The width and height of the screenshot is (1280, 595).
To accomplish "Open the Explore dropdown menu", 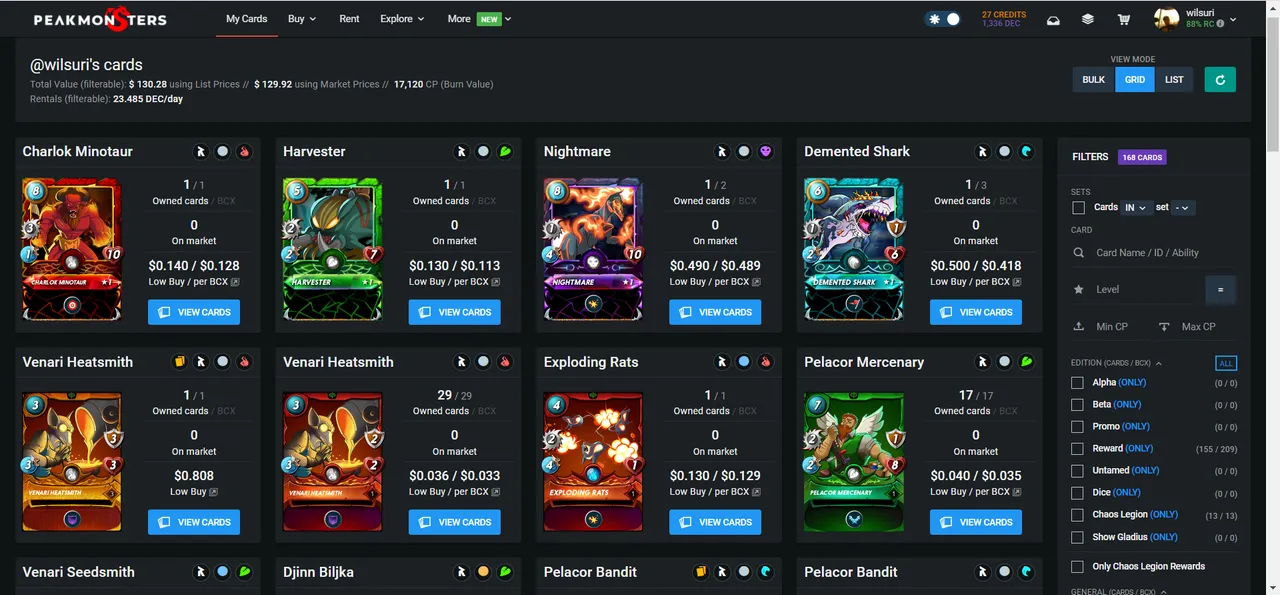I will tap(402, 19).
